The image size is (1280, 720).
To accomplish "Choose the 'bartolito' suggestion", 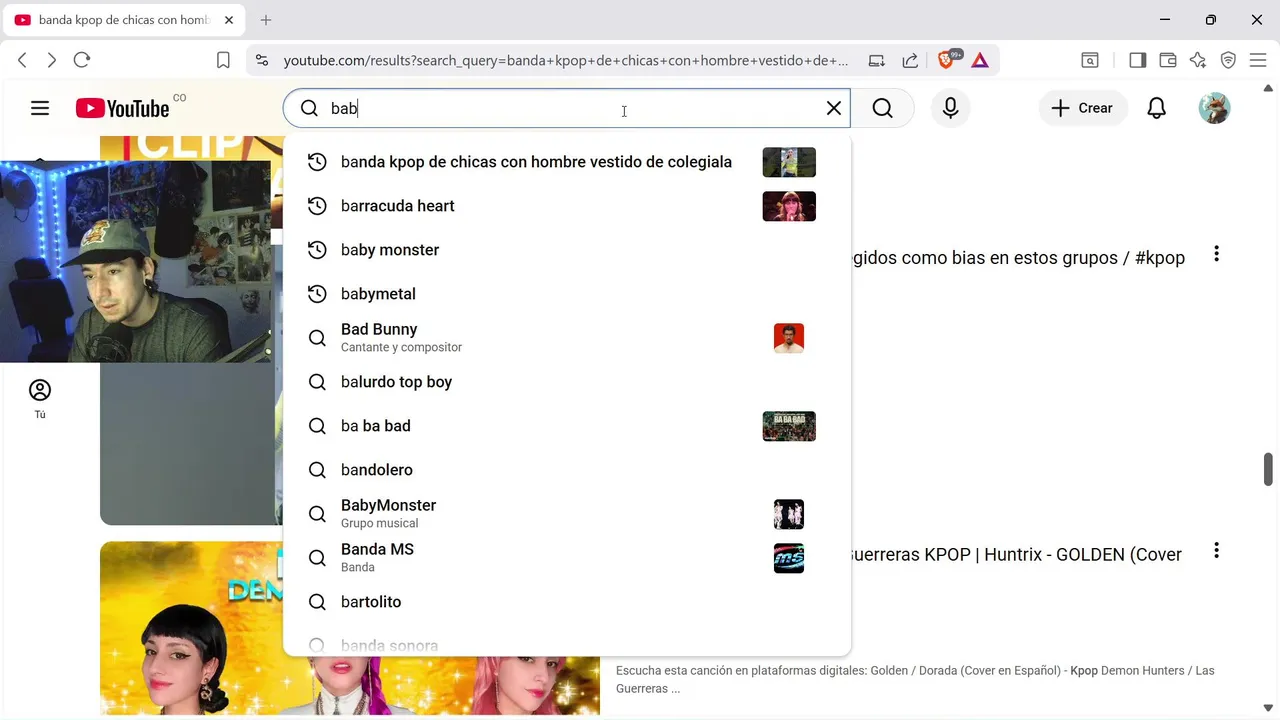I will (567, 602).
